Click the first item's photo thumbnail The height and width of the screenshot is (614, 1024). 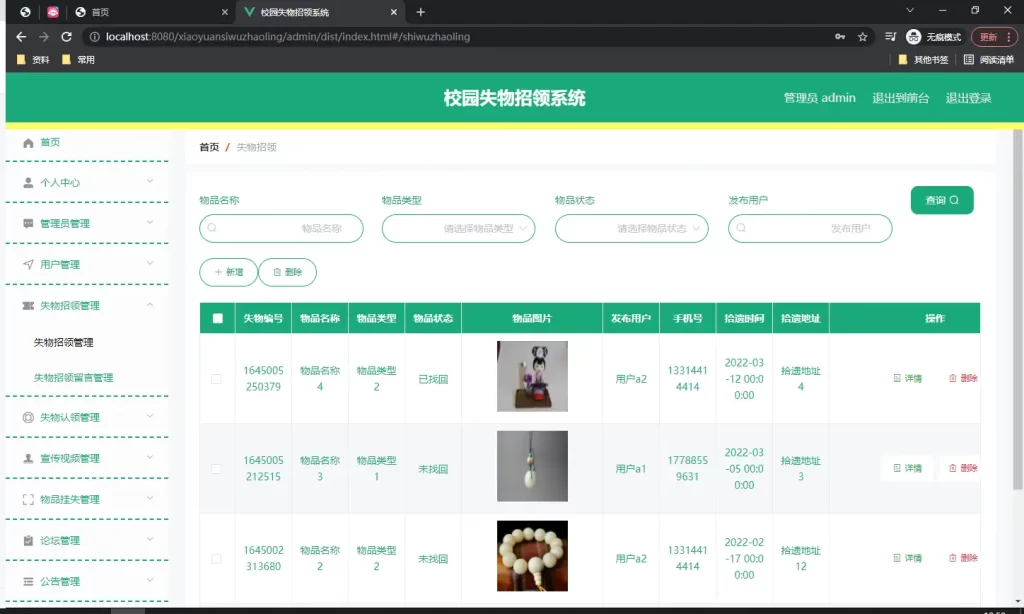(532, 377)
